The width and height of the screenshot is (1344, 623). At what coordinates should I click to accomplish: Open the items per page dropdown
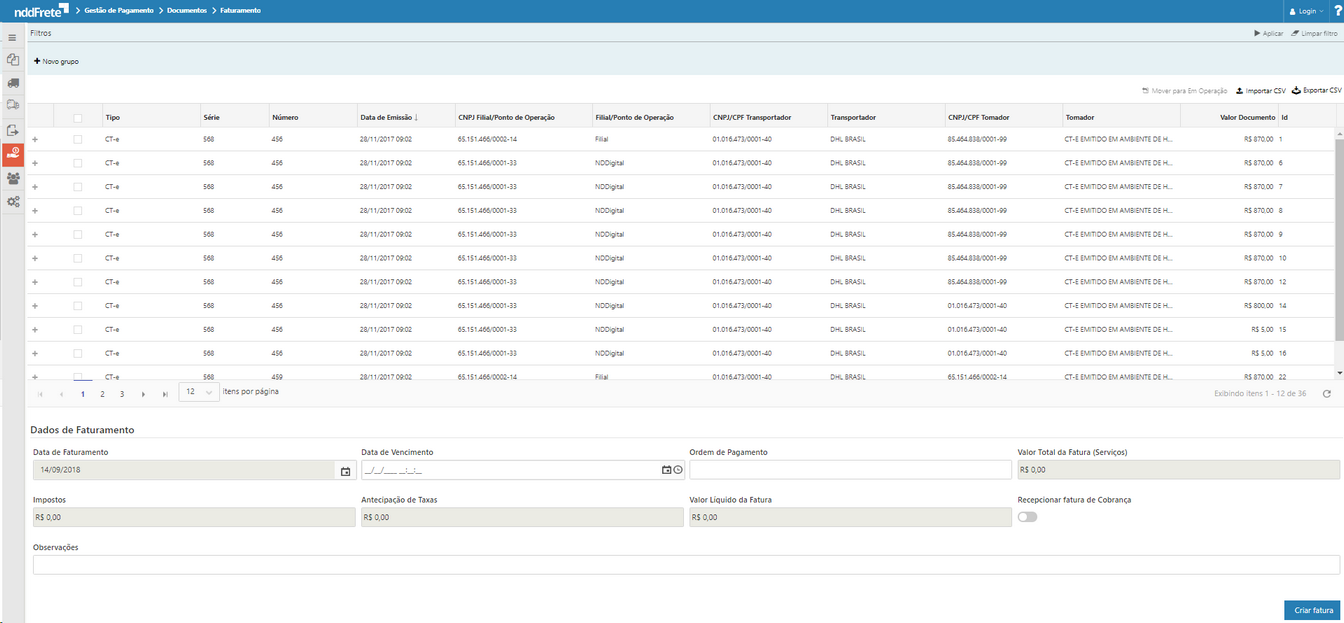(198, 393)
